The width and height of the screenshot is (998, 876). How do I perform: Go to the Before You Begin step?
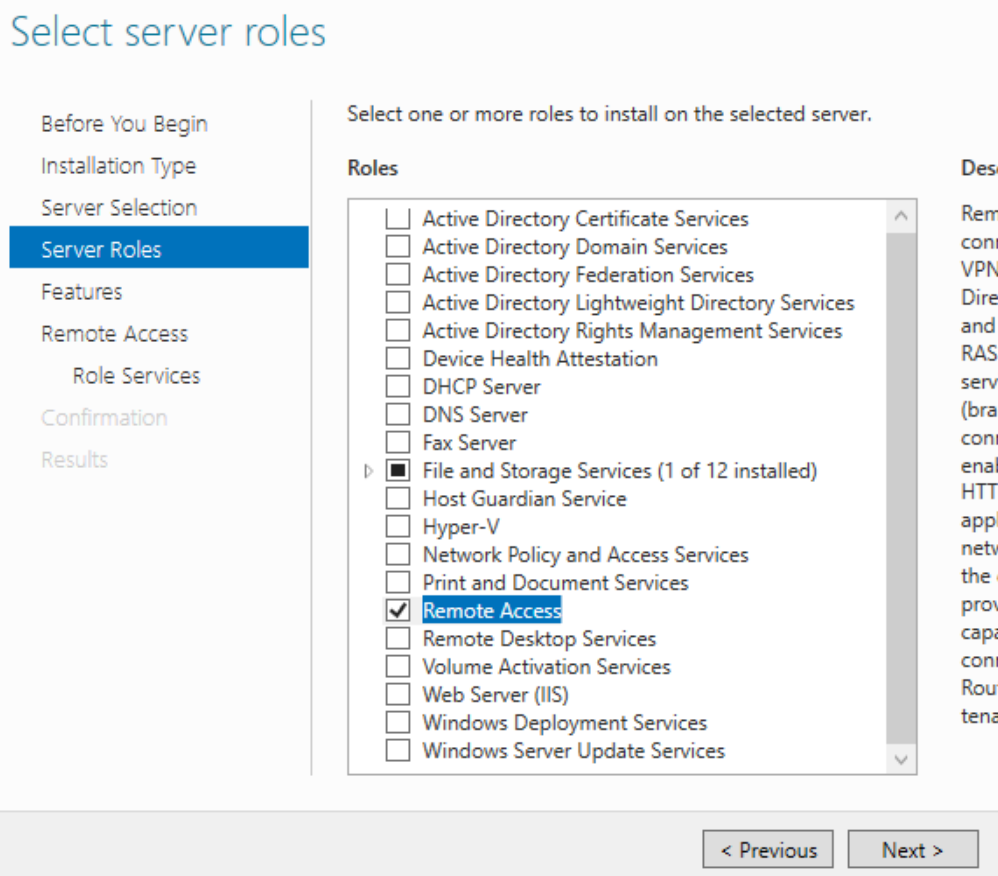tap(124, 124)
